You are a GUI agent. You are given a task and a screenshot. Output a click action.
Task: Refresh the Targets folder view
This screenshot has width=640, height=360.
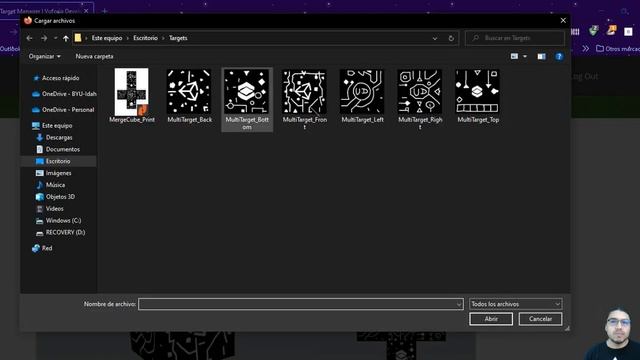coord(451,38)
